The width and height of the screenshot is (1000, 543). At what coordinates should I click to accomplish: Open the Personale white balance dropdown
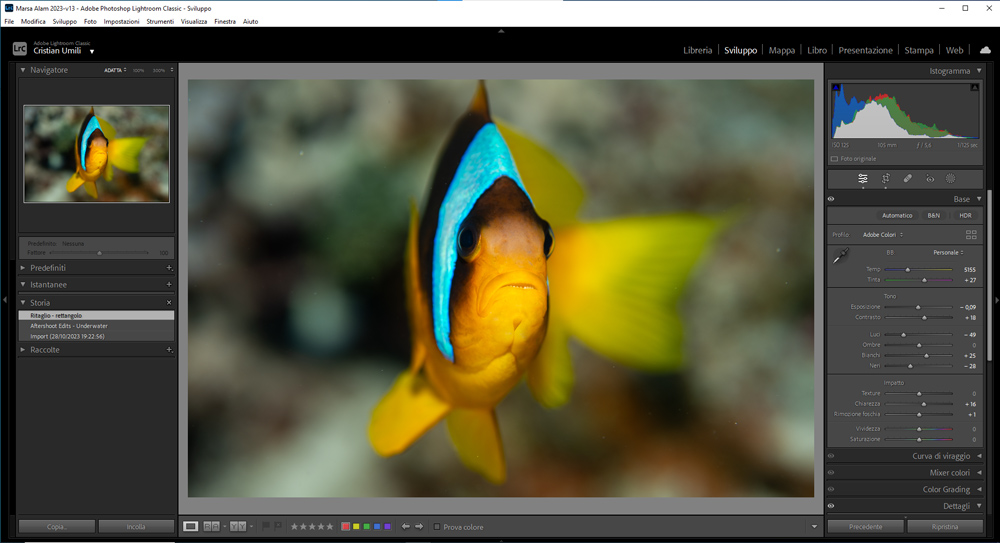(x=947, y=252)
